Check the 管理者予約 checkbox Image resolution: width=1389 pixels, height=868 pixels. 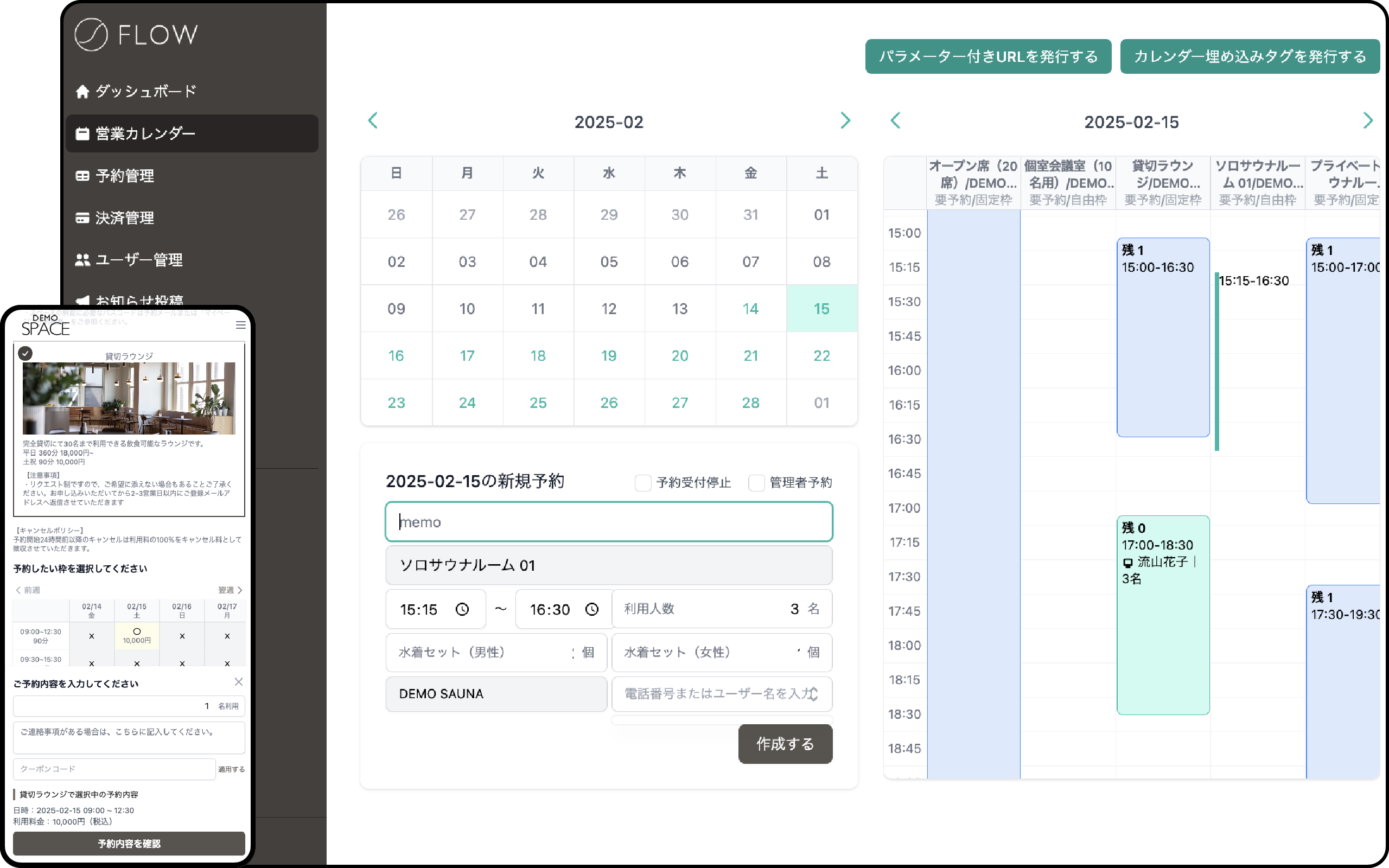click(x=756, y=483)
